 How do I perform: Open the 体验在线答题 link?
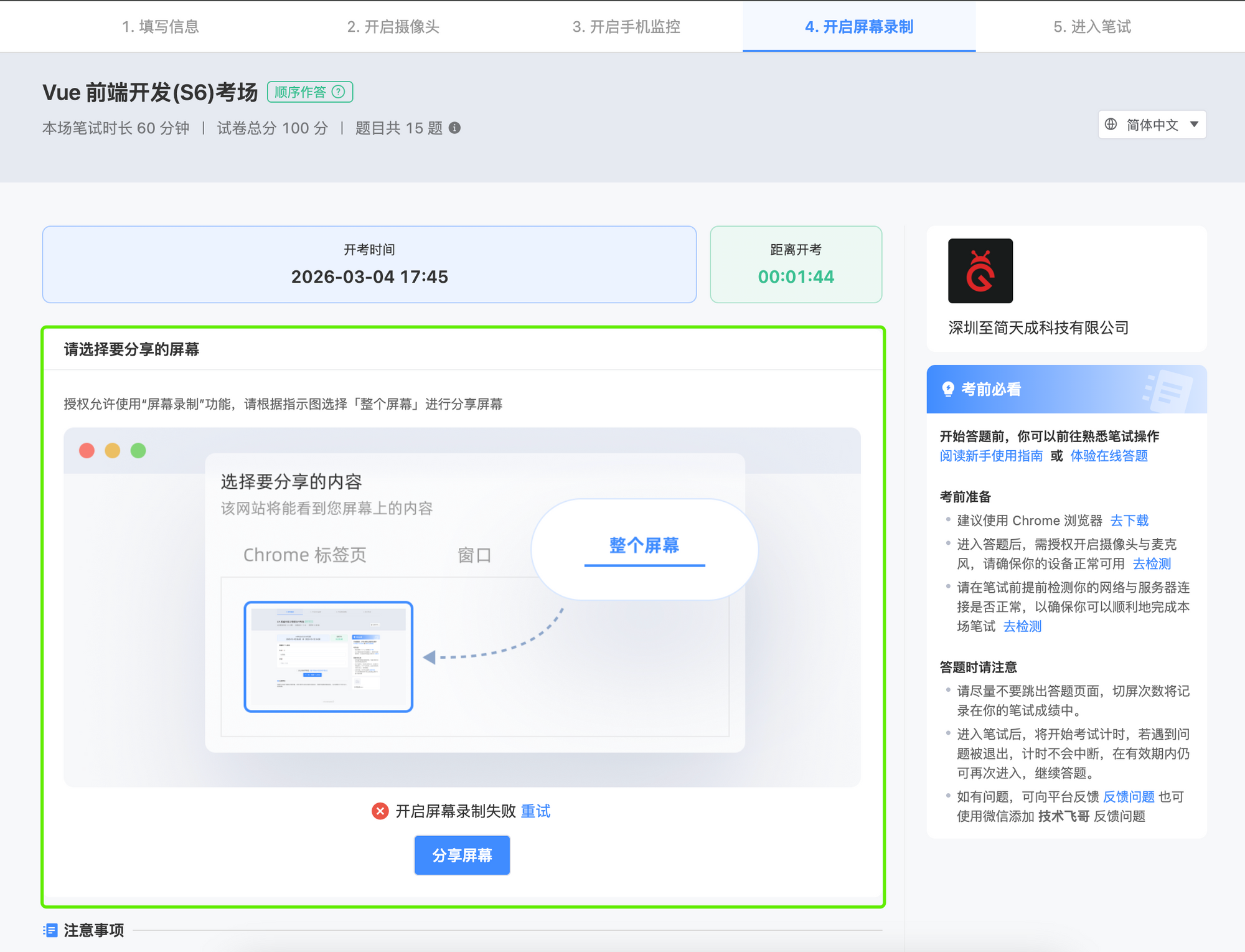pyautogui.click(x=1109, y=456)
